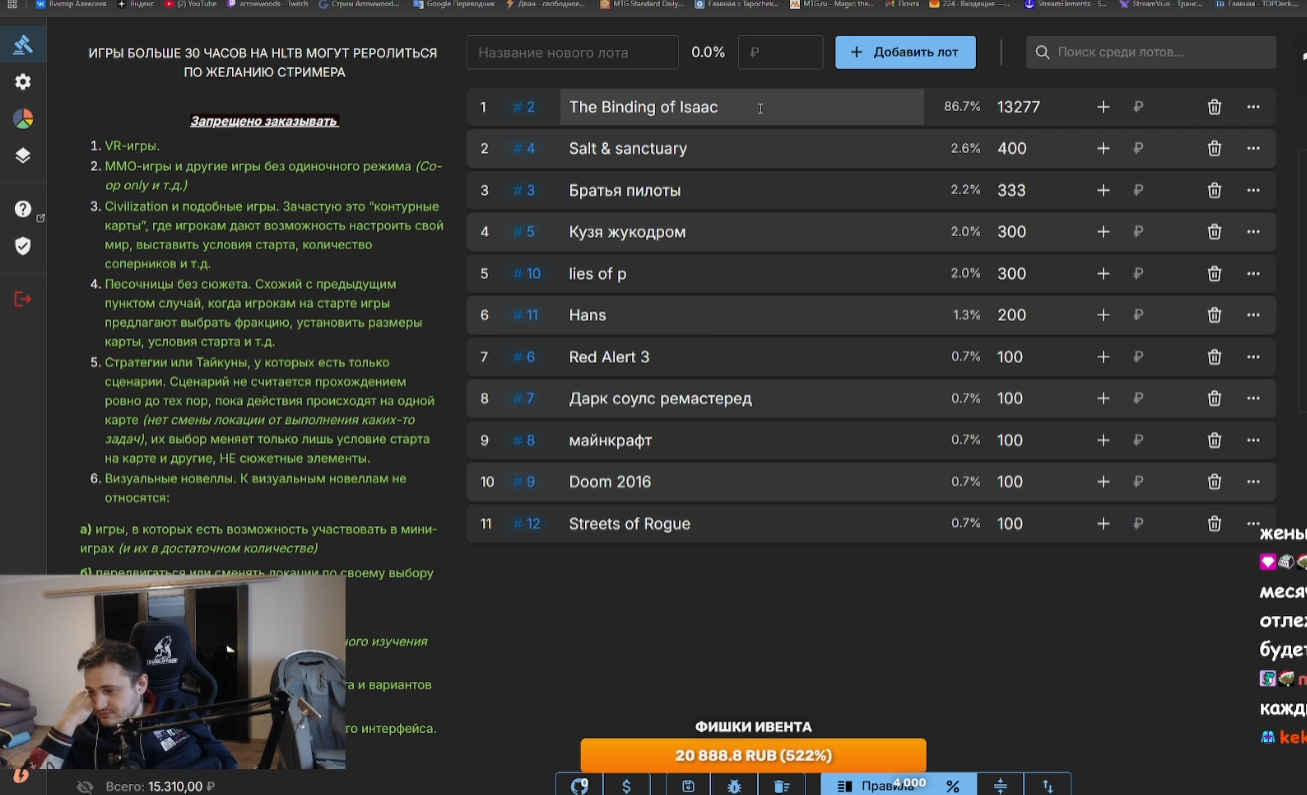Click the lot search field
The height and width of the screenshot is (795, 1307).
coord(1151,52)
